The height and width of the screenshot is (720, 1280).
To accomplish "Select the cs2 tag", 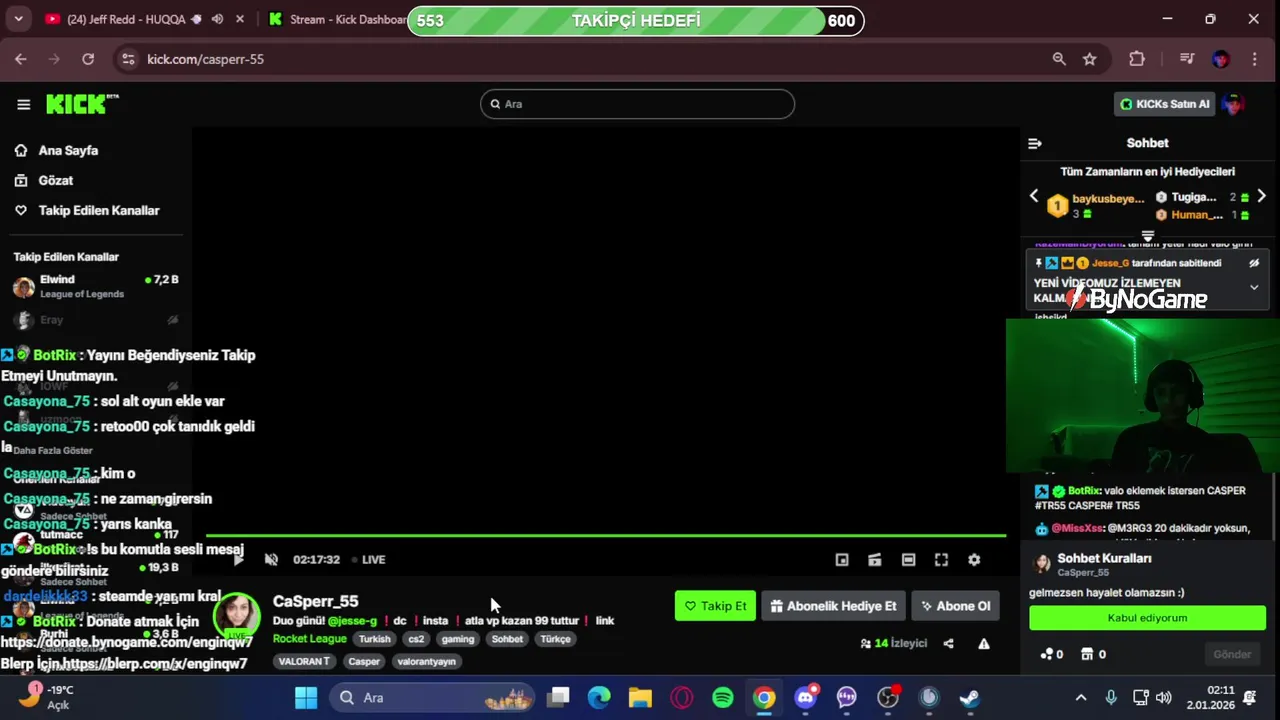I will pos(416,639).
